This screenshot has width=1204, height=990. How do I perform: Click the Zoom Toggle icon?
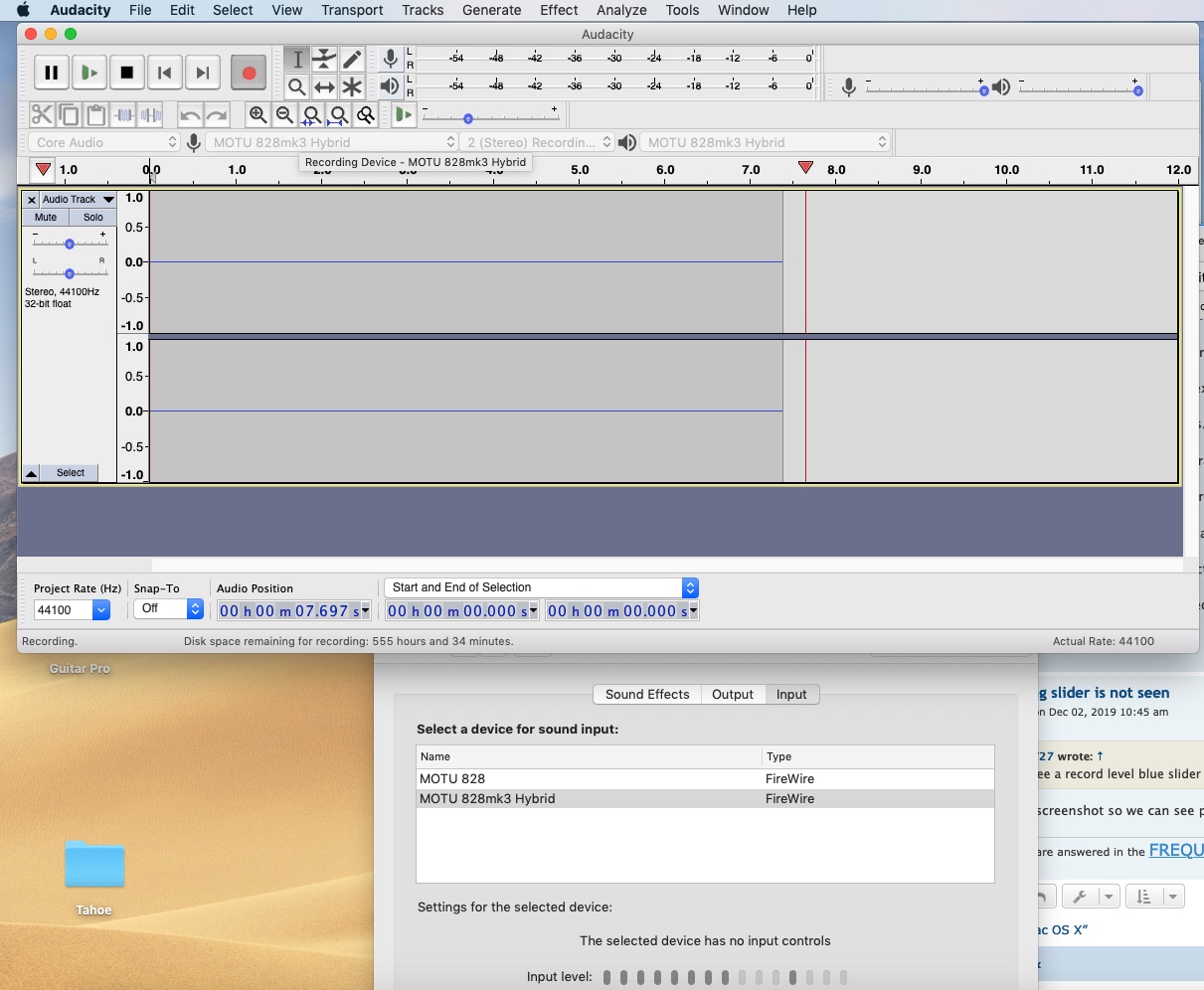[x=365, y=115]
